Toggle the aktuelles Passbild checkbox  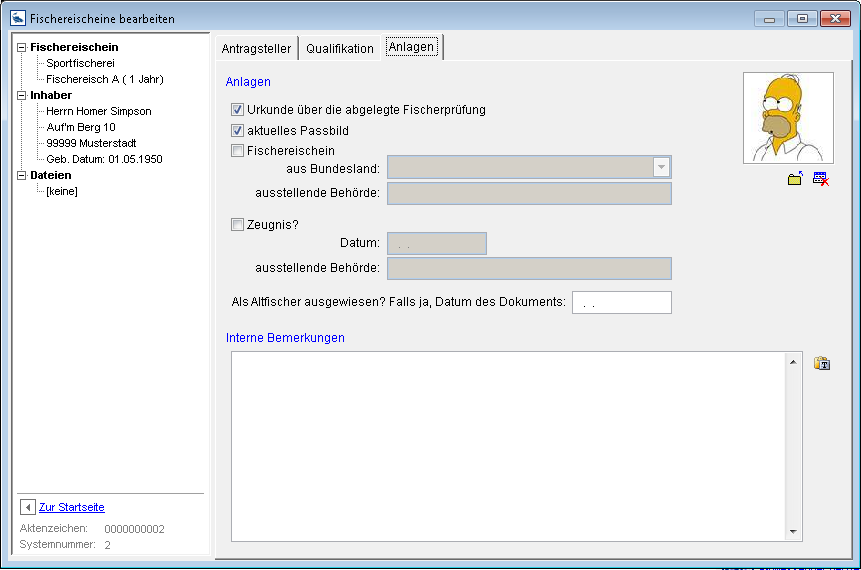(238, 131)
